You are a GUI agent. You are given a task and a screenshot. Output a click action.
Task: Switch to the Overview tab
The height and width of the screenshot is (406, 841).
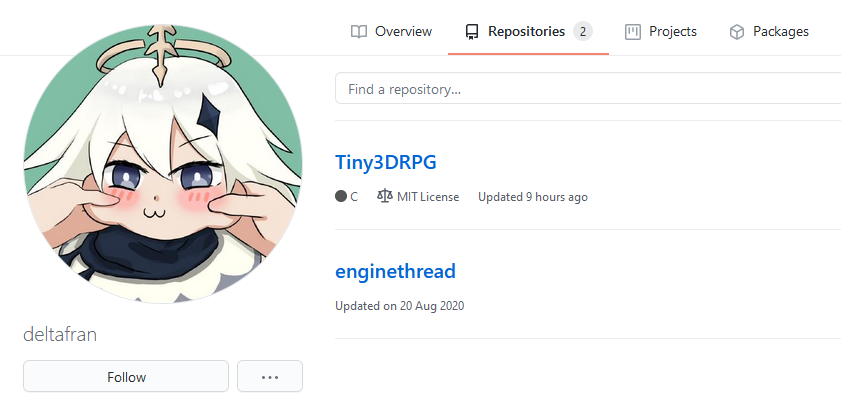(x=392, y=32)
